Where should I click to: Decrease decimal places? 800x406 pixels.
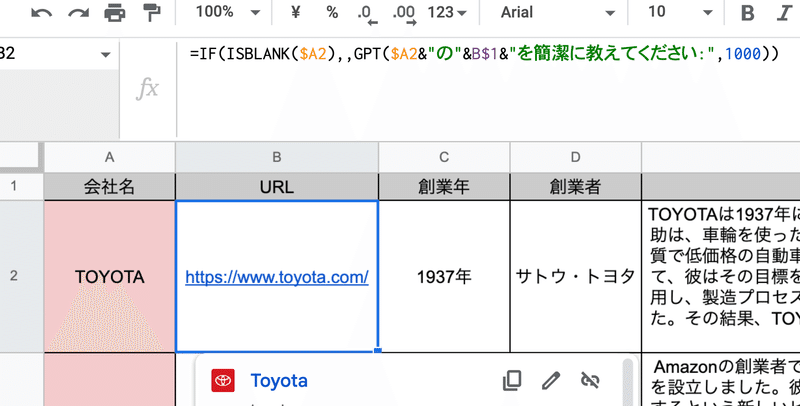coord(367,14)
